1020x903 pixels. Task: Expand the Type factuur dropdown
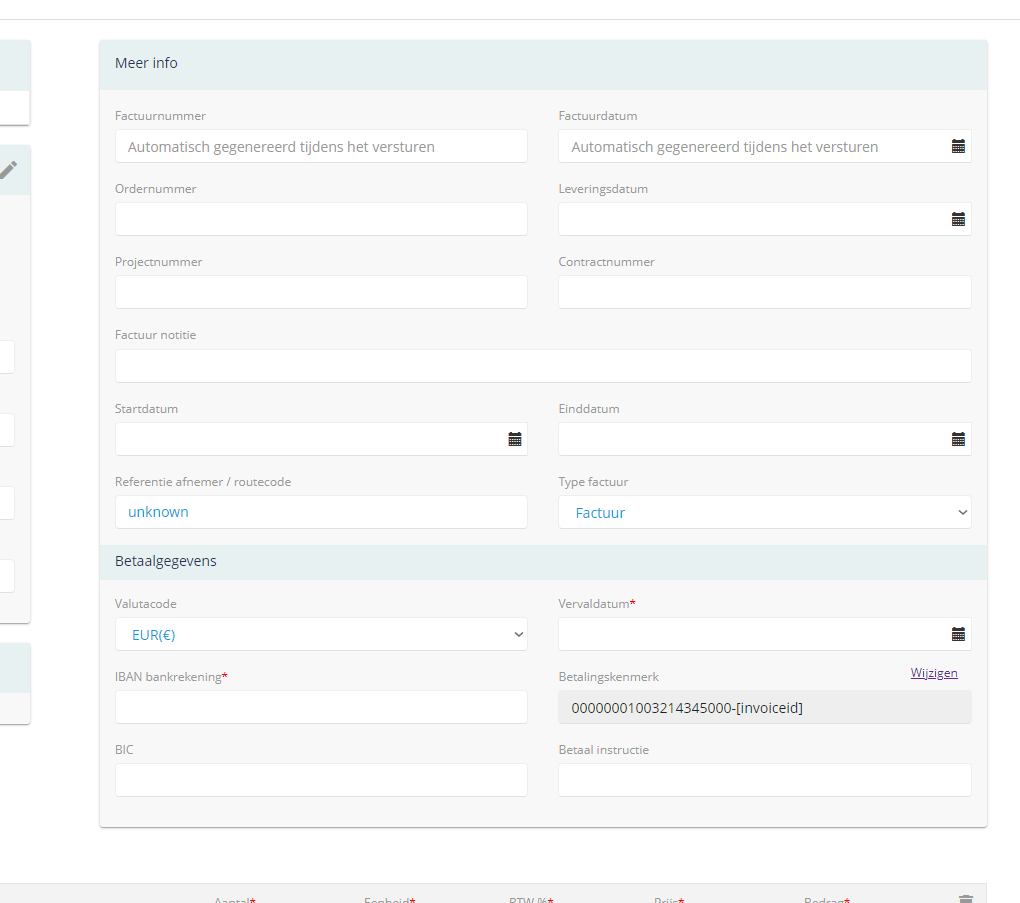pos(764,513)
